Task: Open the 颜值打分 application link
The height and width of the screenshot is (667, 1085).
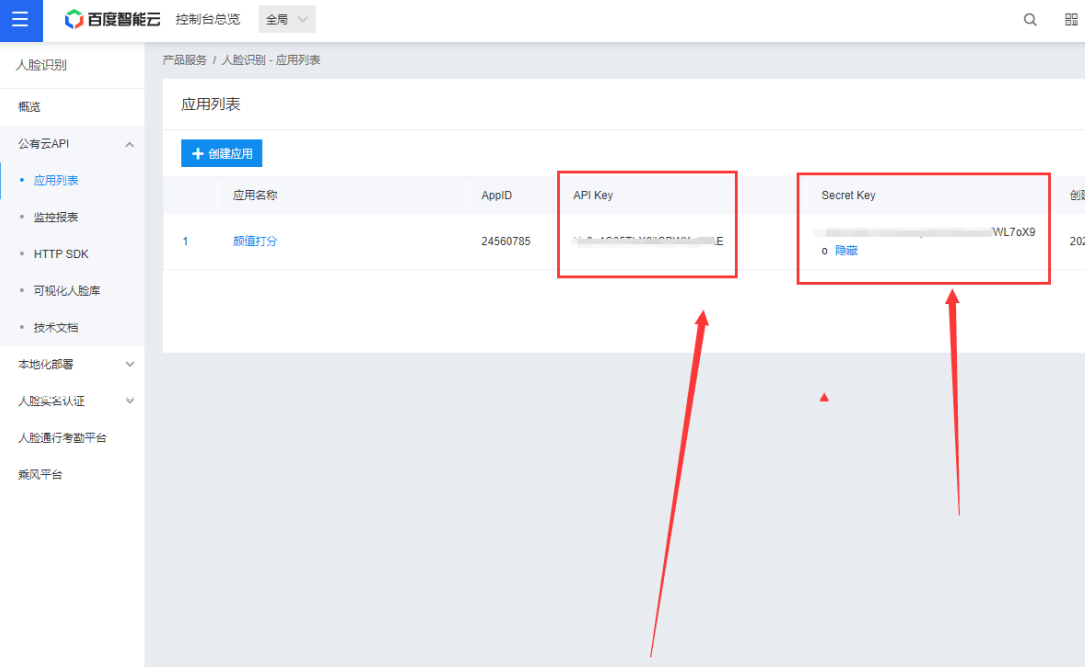Action: coord(255,241)
